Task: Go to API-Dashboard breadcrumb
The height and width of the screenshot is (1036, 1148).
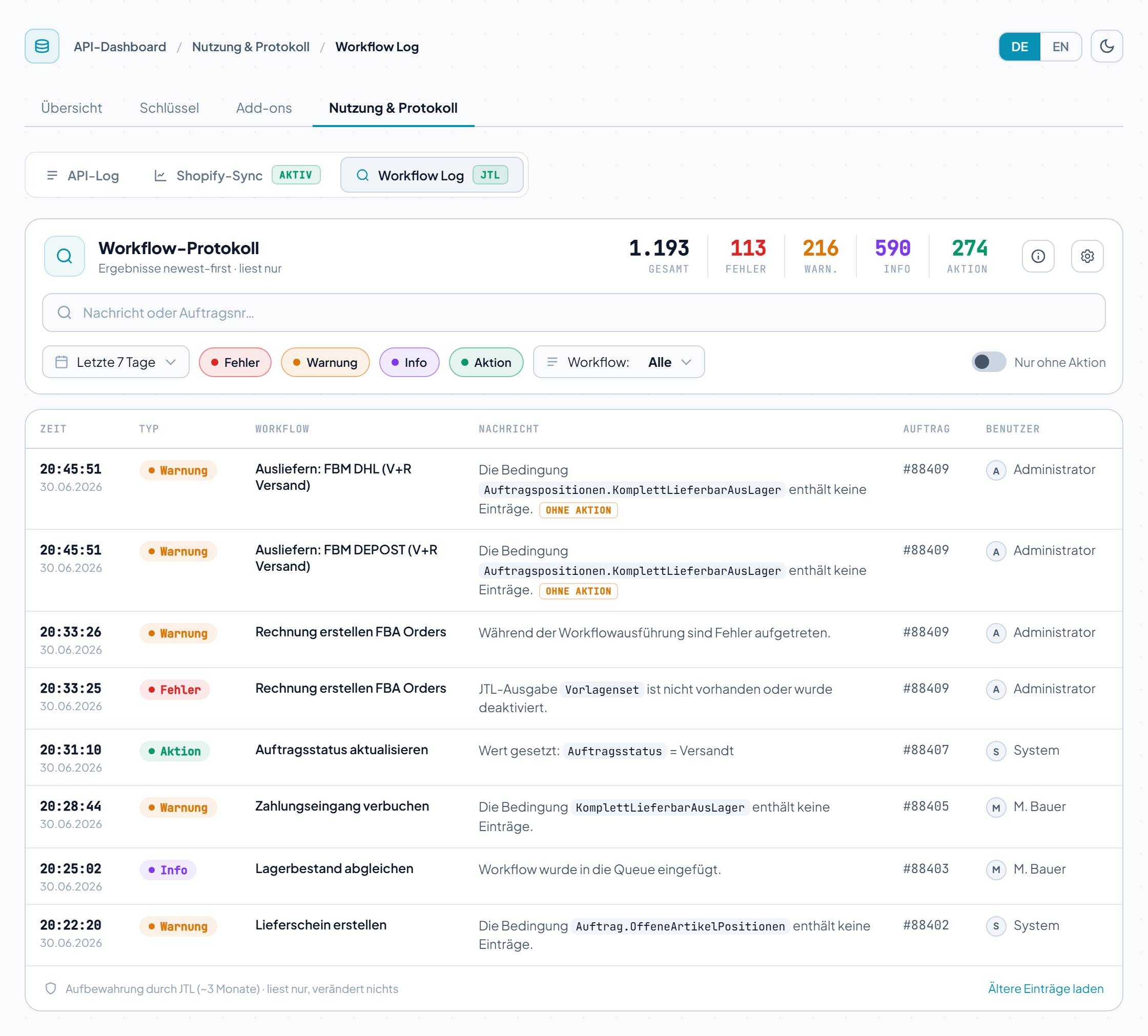Action: pyautogui.click(x=119, y=47)
